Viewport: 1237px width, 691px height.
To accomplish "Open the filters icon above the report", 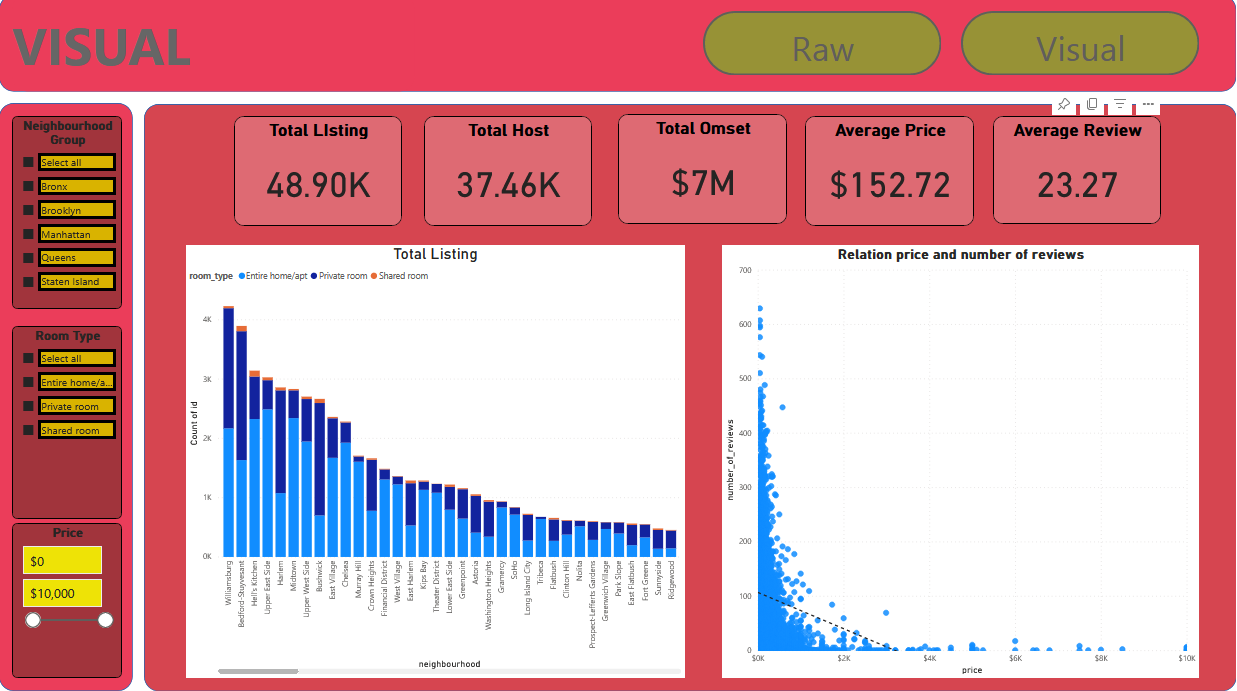I will click(1120, 104).
